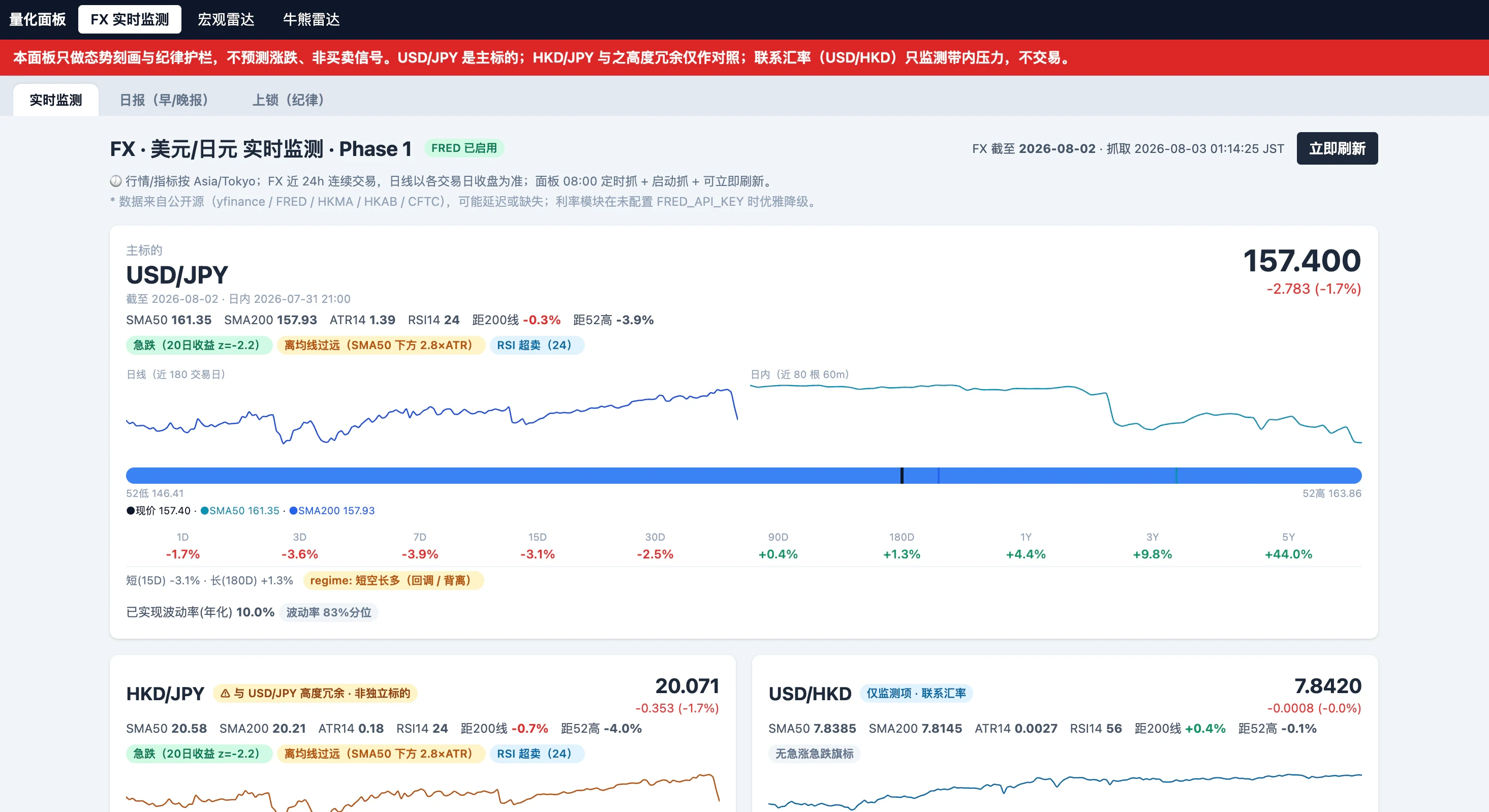Click the HKD/JPY 离均线过远 flag

[381, 754]
